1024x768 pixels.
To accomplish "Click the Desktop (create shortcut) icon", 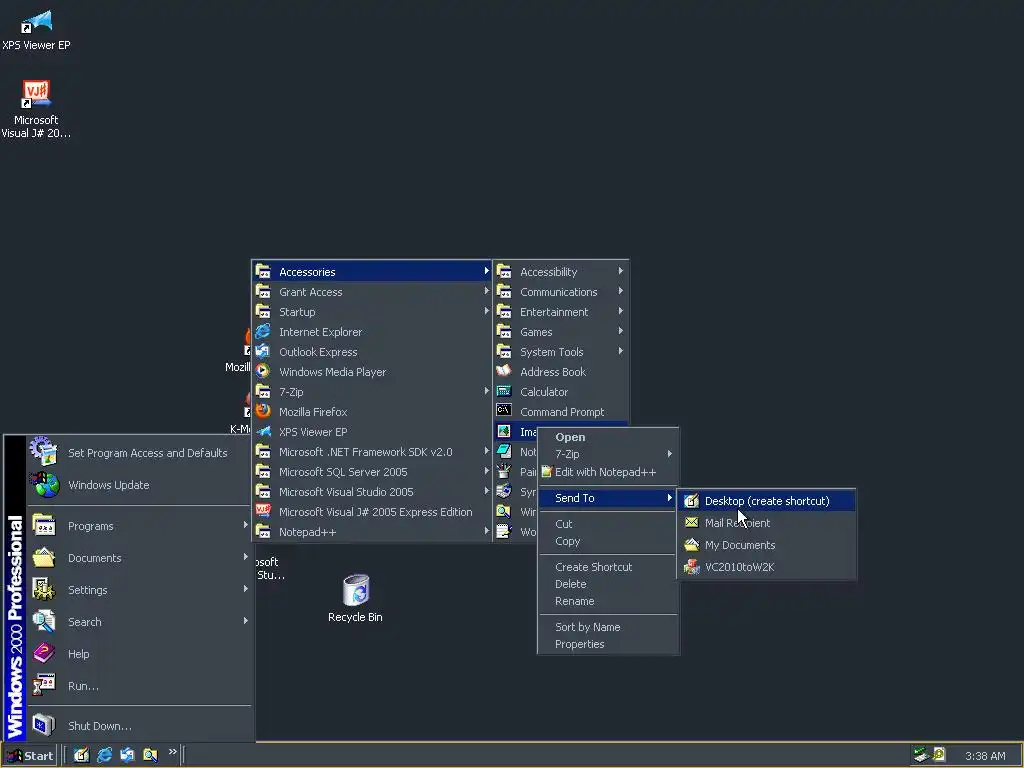I will click(691, 501).
